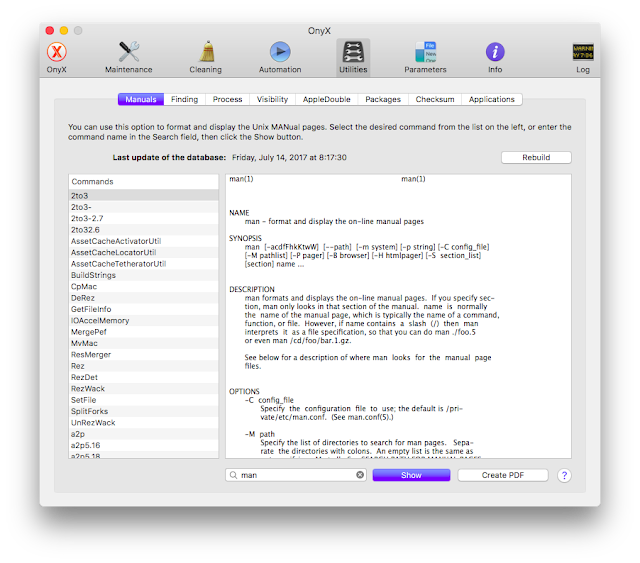Click the NAME heading in manual page

point(239,213)
